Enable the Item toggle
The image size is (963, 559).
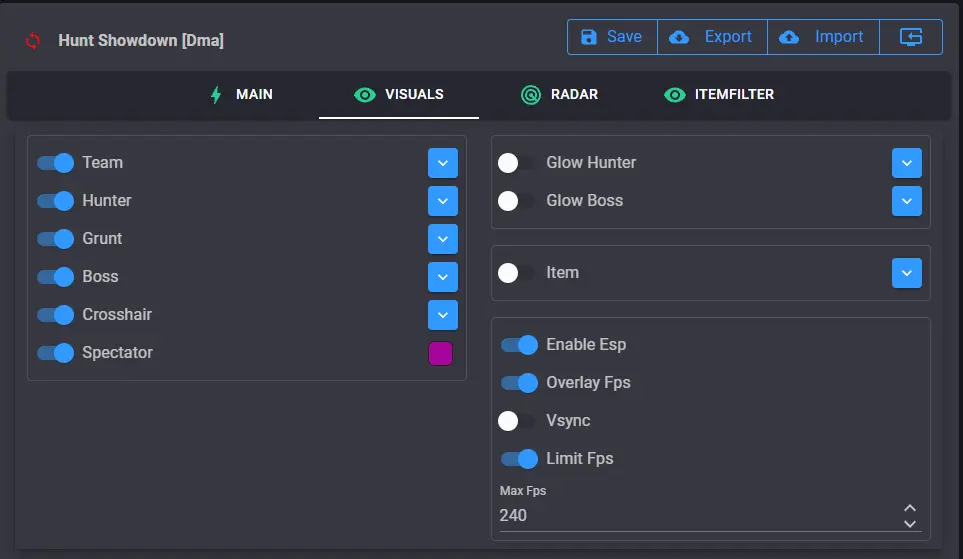(x=517, y=273)
